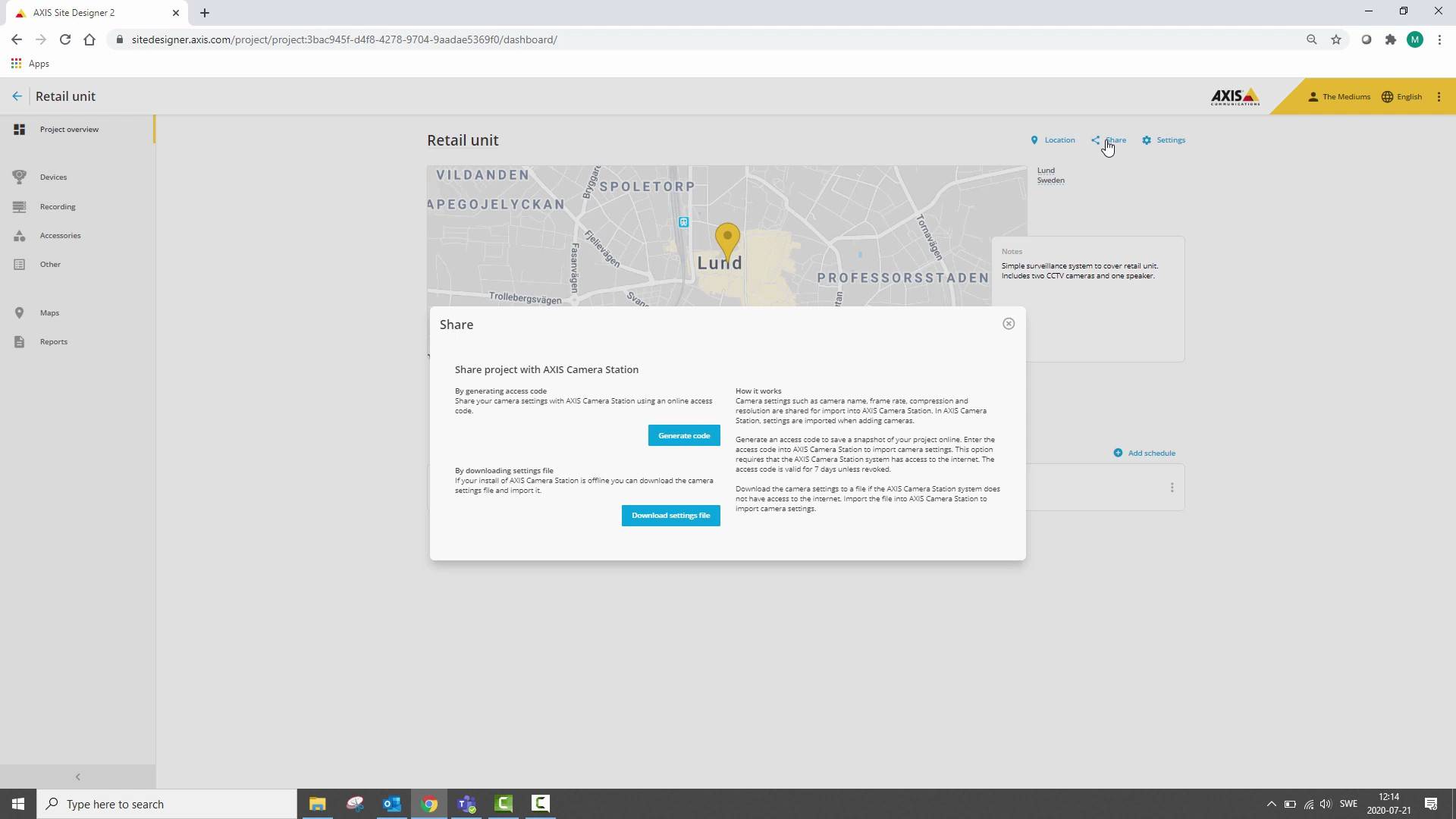Open Windows notification center
The width and height of the screenshot is (1456, 819).
click(1431, 804)
